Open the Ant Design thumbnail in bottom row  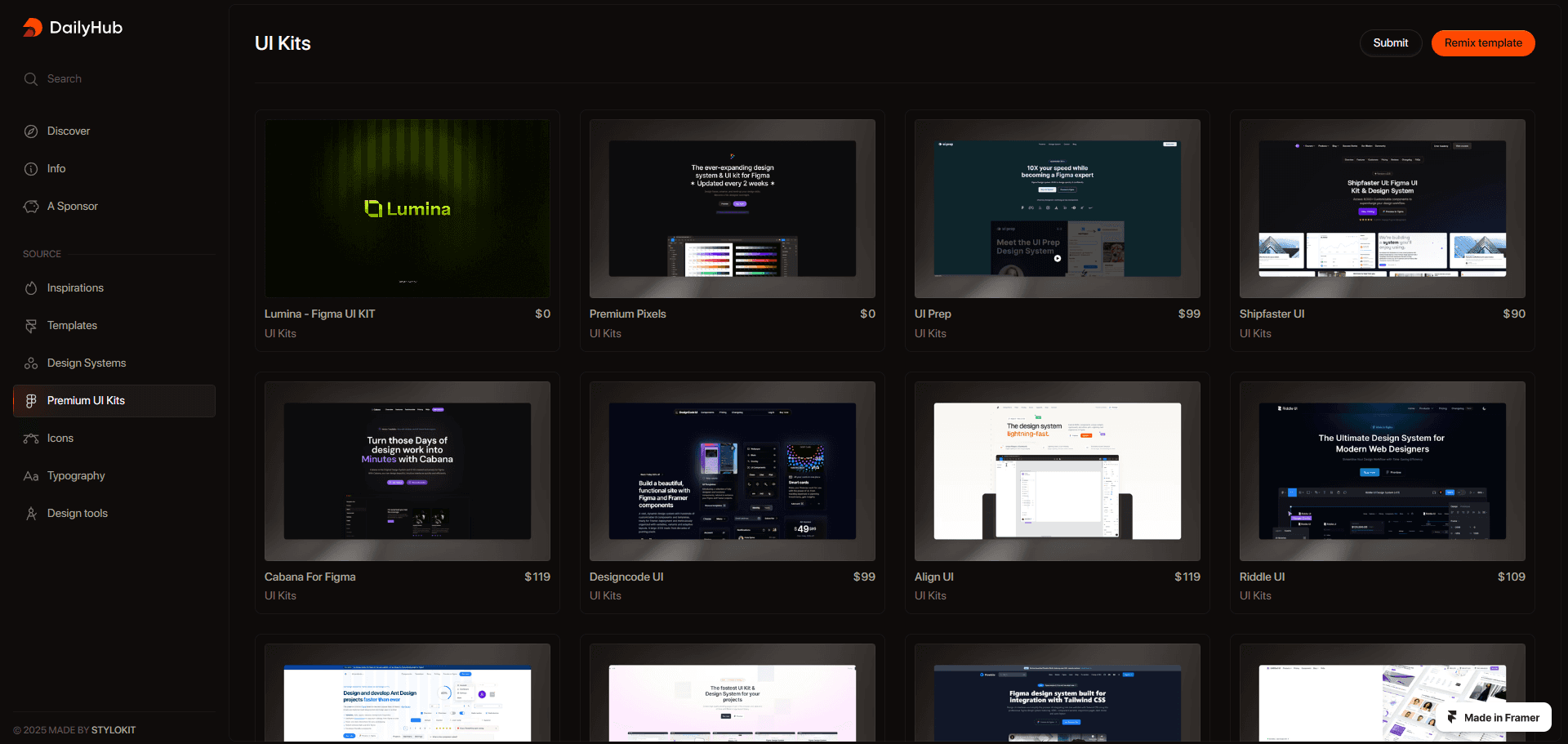pyautogui.click(x=408, y=693)
